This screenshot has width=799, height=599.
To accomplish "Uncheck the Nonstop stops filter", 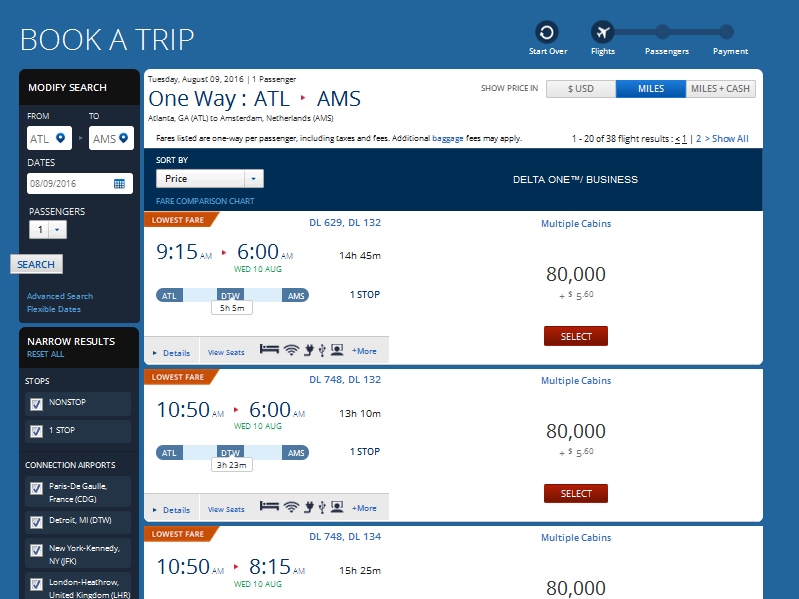I will click(x=37, y=403).
